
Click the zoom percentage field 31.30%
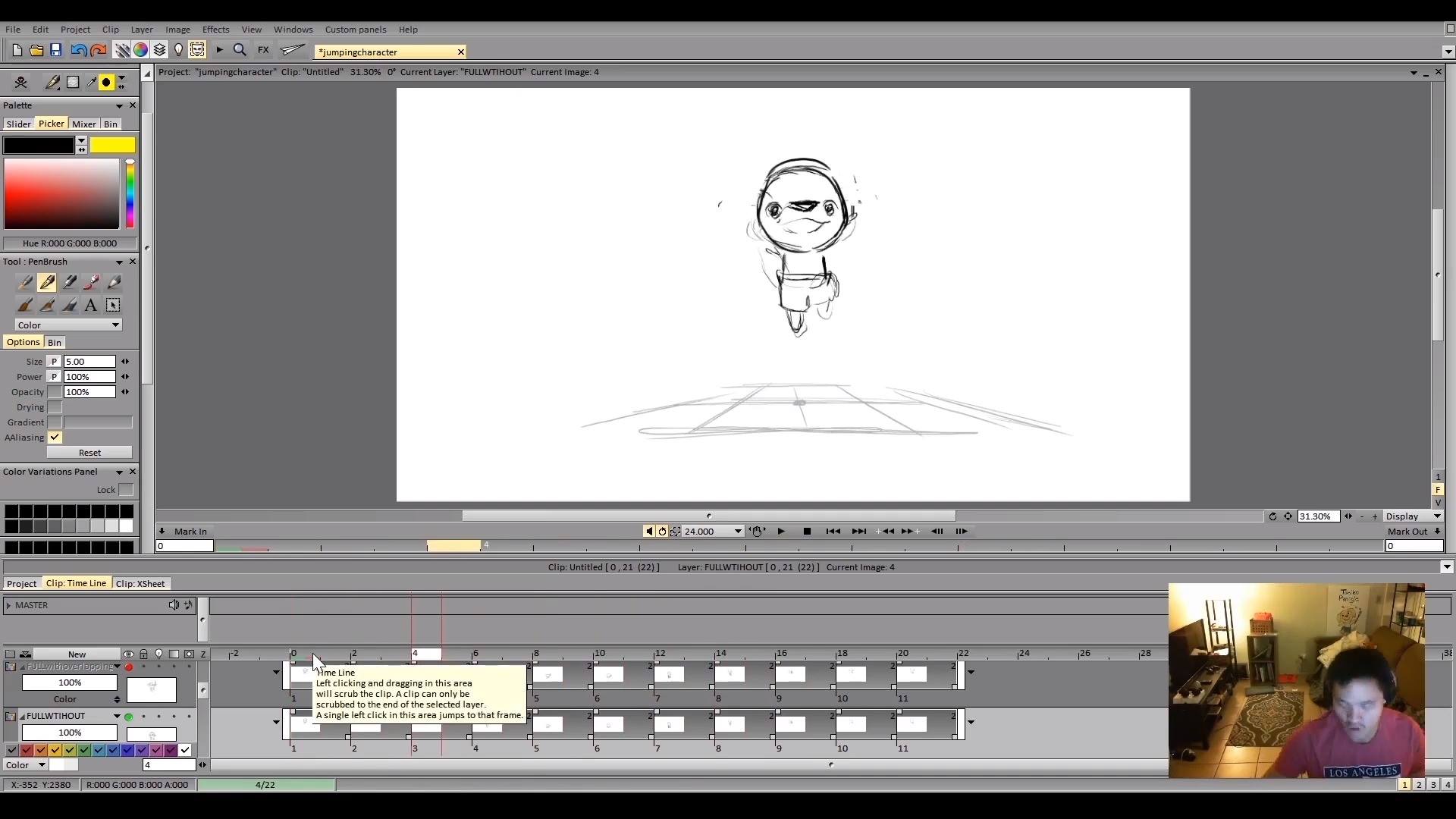[1318, 516]
